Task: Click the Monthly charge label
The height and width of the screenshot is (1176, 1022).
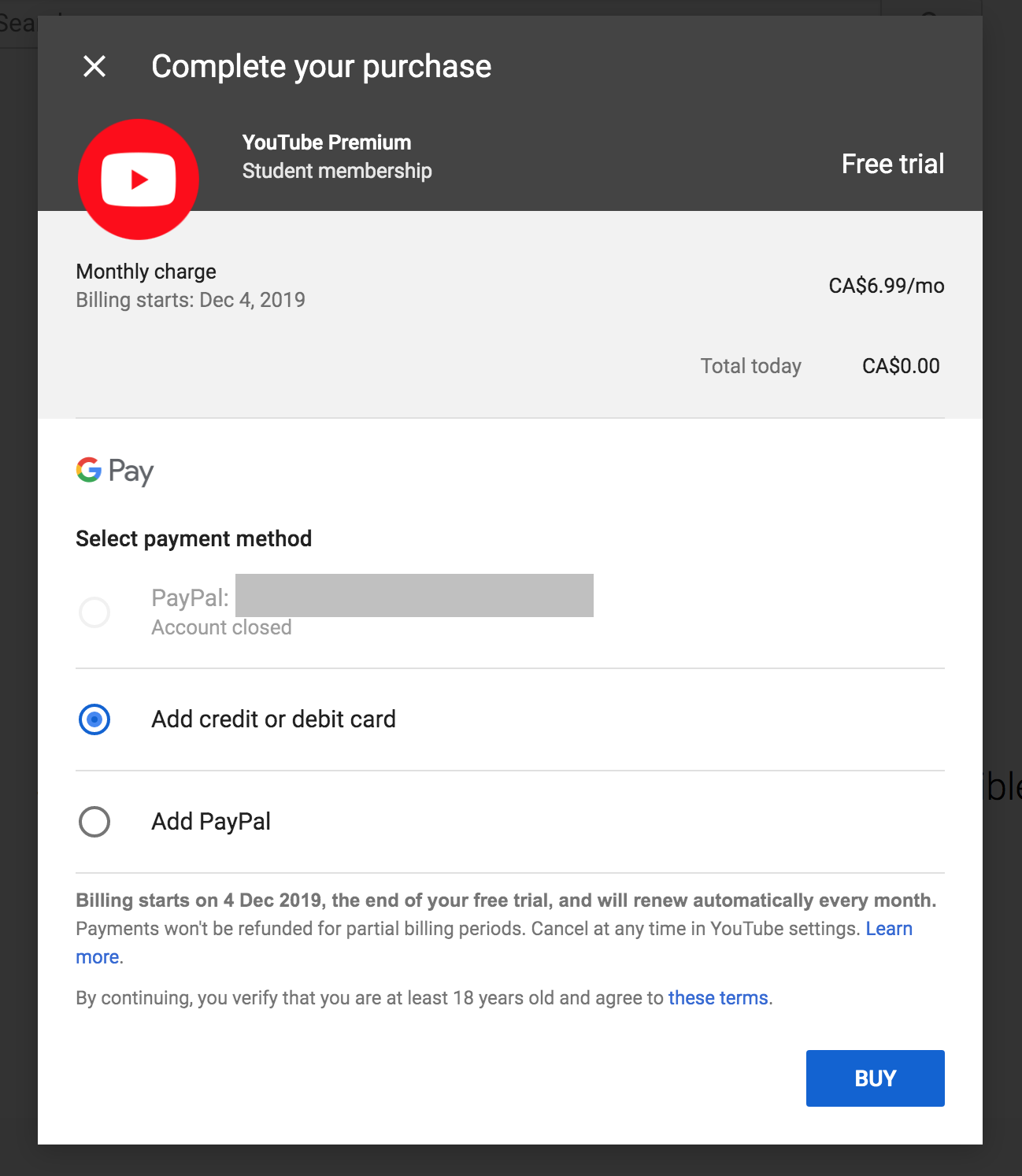Action: coord(146,272)
